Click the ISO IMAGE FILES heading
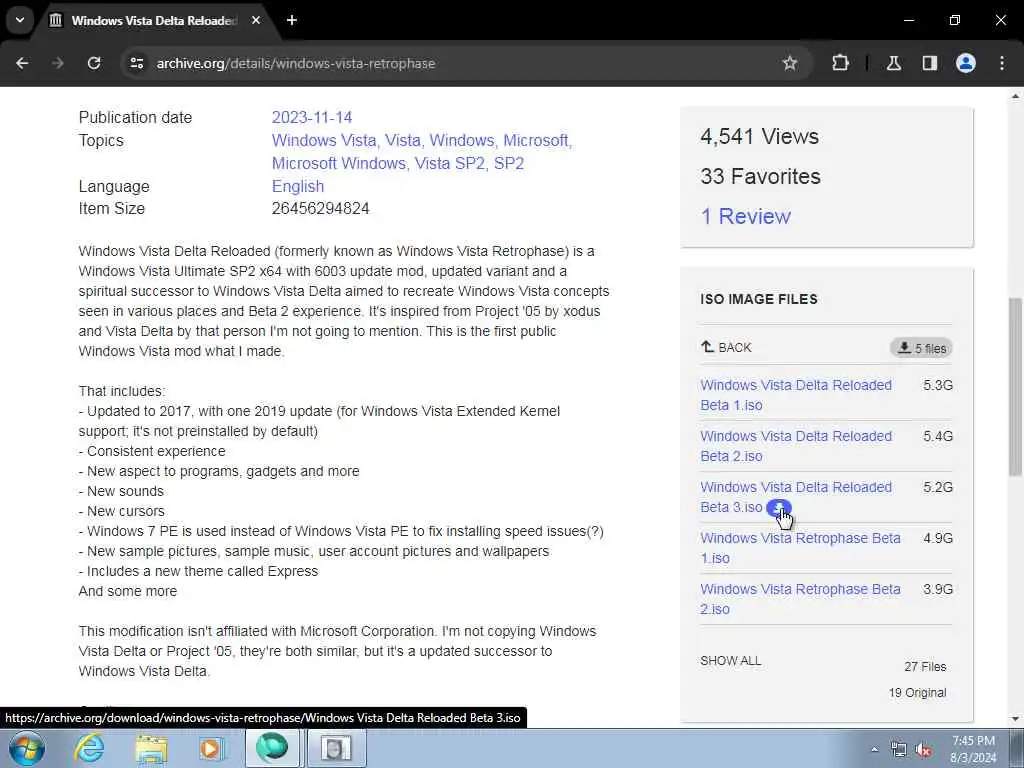The width and height of the screenshot is (1024, 768). click(x=759, y=299)
